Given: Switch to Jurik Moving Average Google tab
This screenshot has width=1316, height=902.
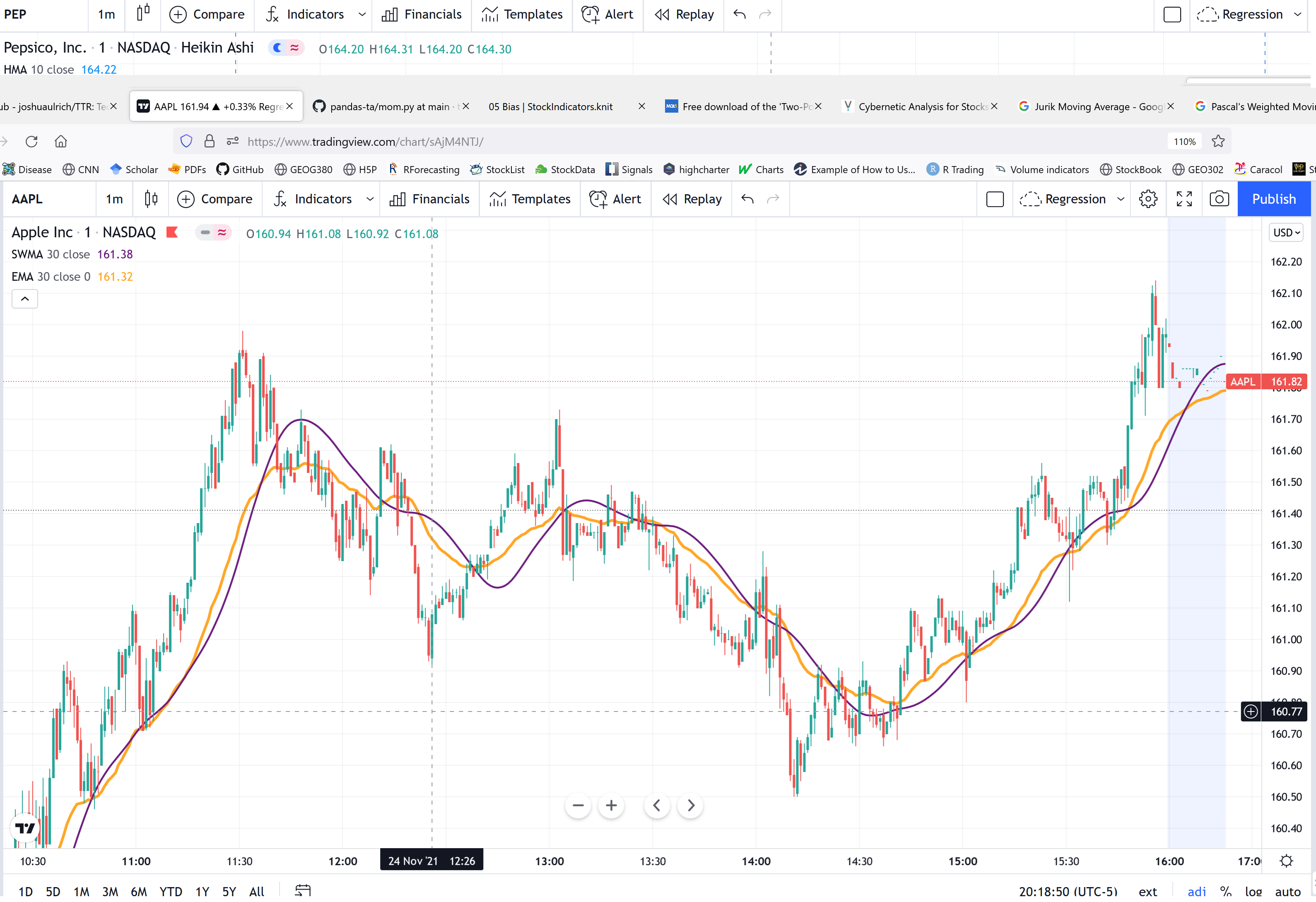Looking at the screenshot, I should pyautogui.click(x=1096, y=106).
